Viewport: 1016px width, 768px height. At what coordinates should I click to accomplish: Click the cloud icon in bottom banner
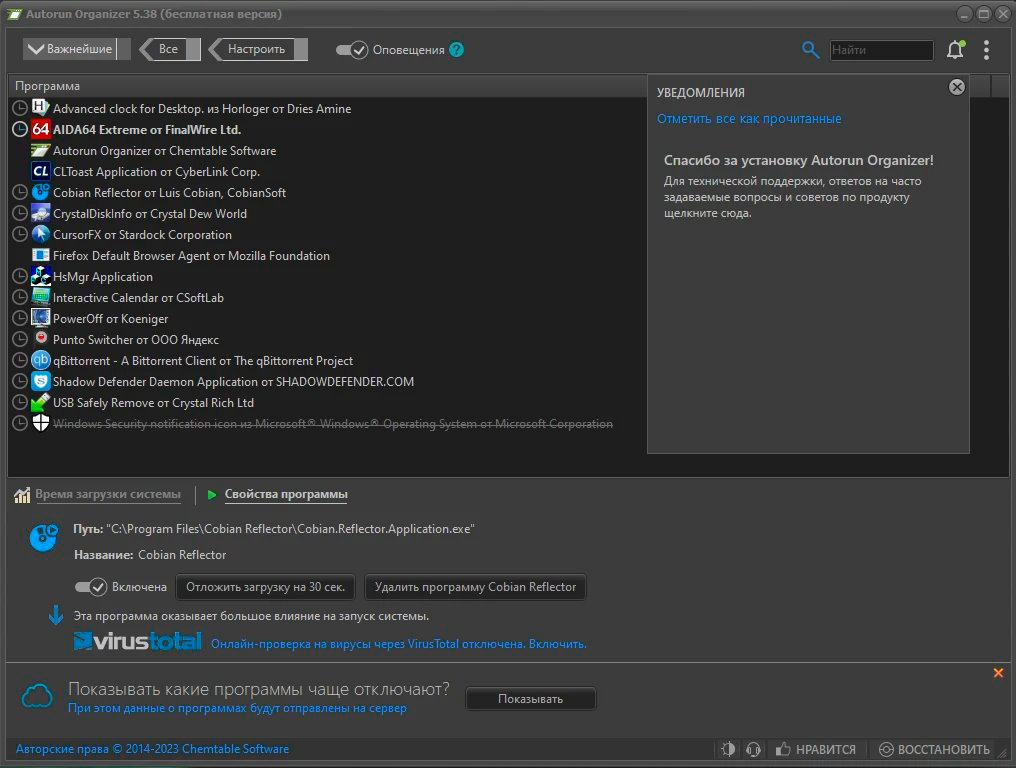[37, 697]
